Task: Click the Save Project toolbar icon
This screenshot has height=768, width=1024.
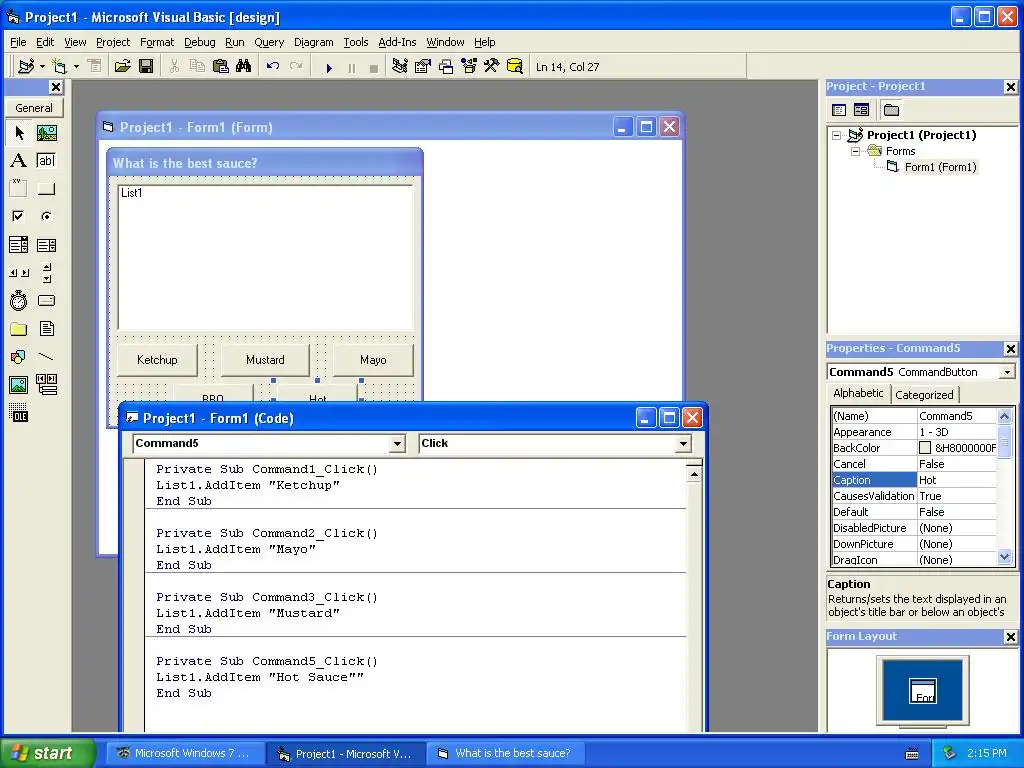Action: pos(146,67)
